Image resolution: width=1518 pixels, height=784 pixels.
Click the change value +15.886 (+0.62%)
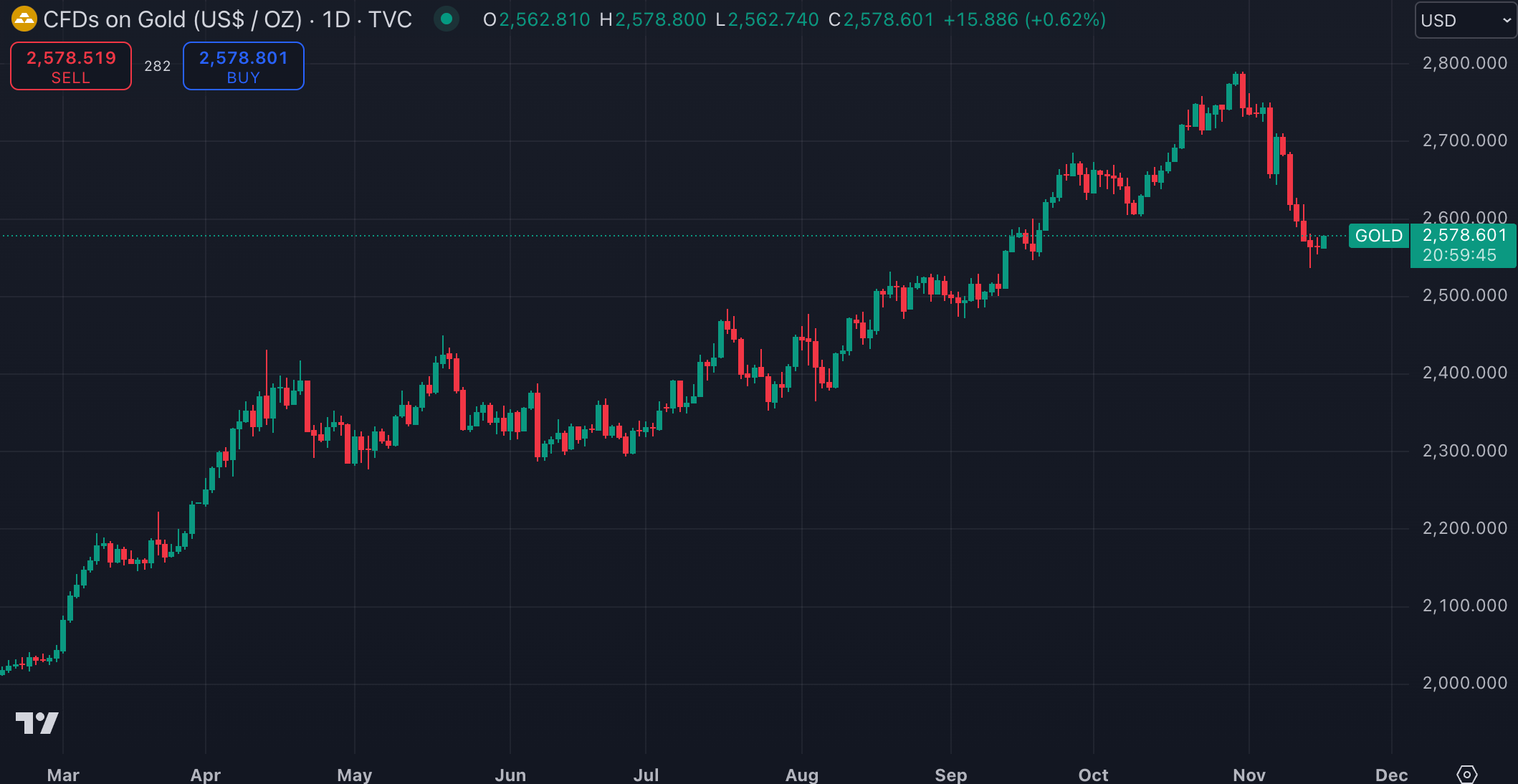tap(1025, 20)
